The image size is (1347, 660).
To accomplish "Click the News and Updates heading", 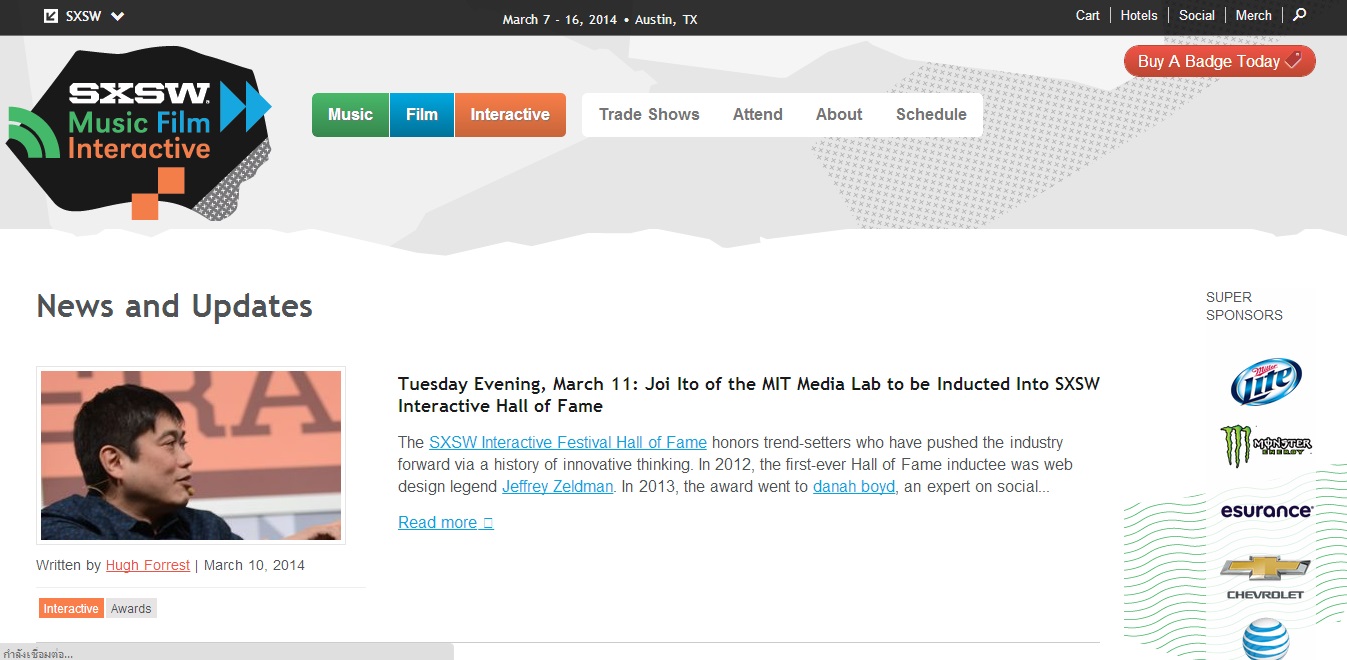I will (174, 306).
